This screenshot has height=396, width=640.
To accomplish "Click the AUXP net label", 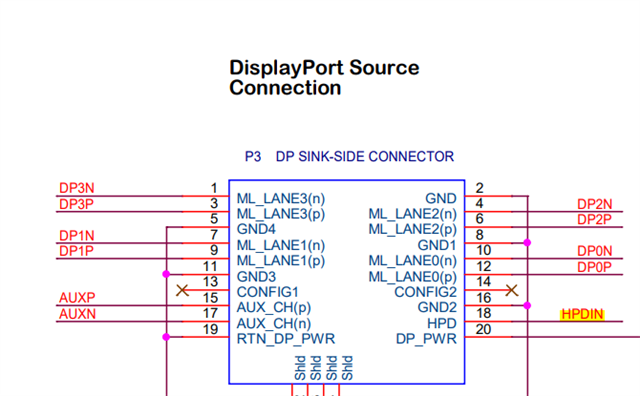I will [x=77, y=298].
